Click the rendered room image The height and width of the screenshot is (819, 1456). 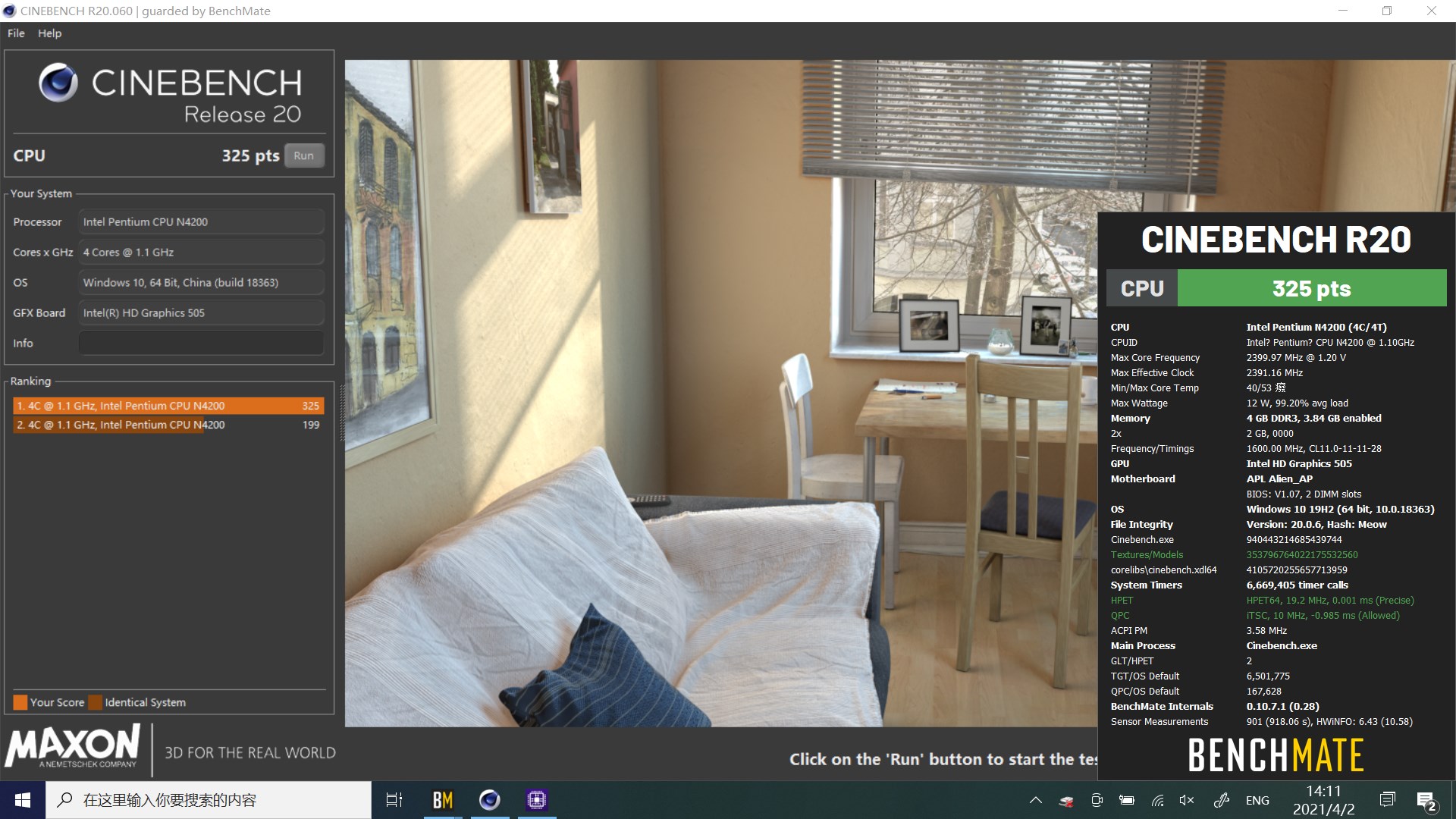(x=720, y=393)
